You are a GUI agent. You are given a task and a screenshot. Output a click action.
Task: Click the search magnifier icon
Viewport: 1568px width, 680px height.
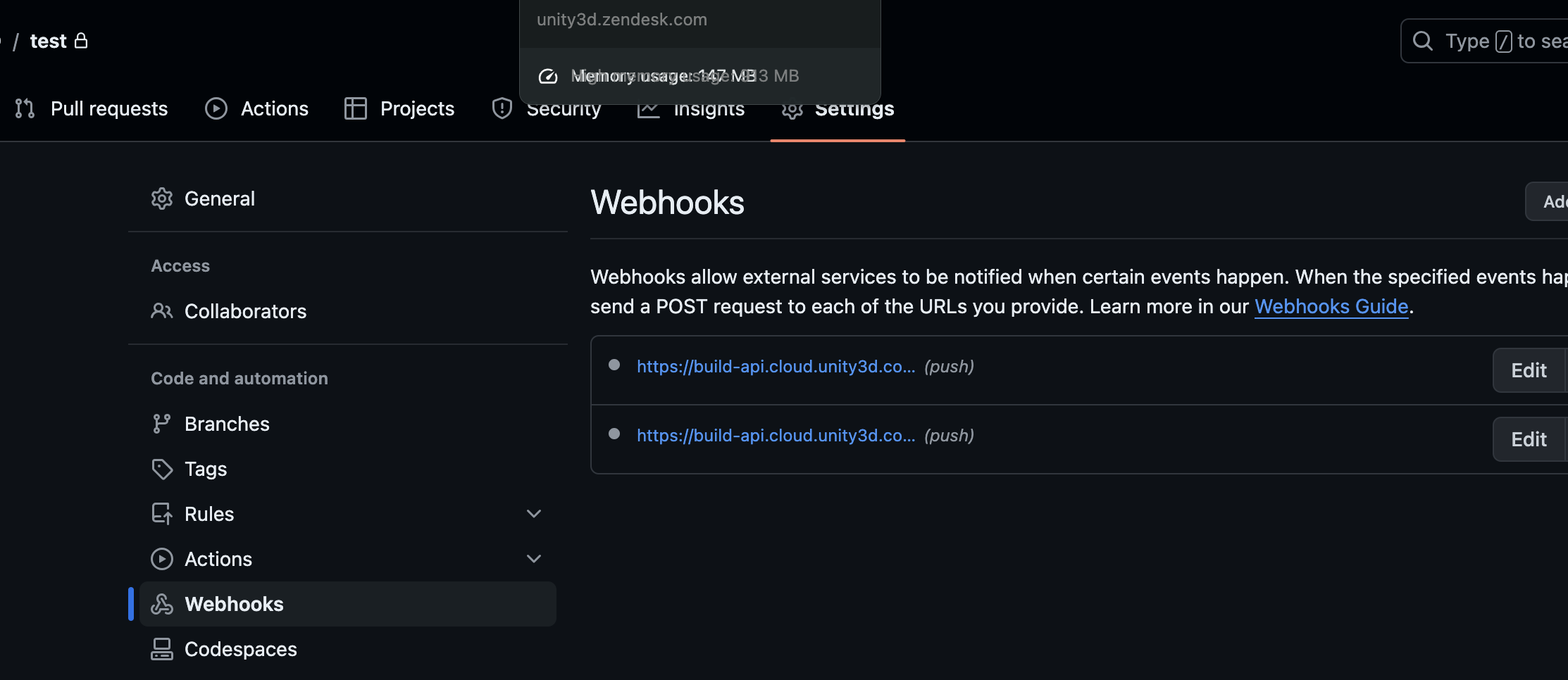1423,41
